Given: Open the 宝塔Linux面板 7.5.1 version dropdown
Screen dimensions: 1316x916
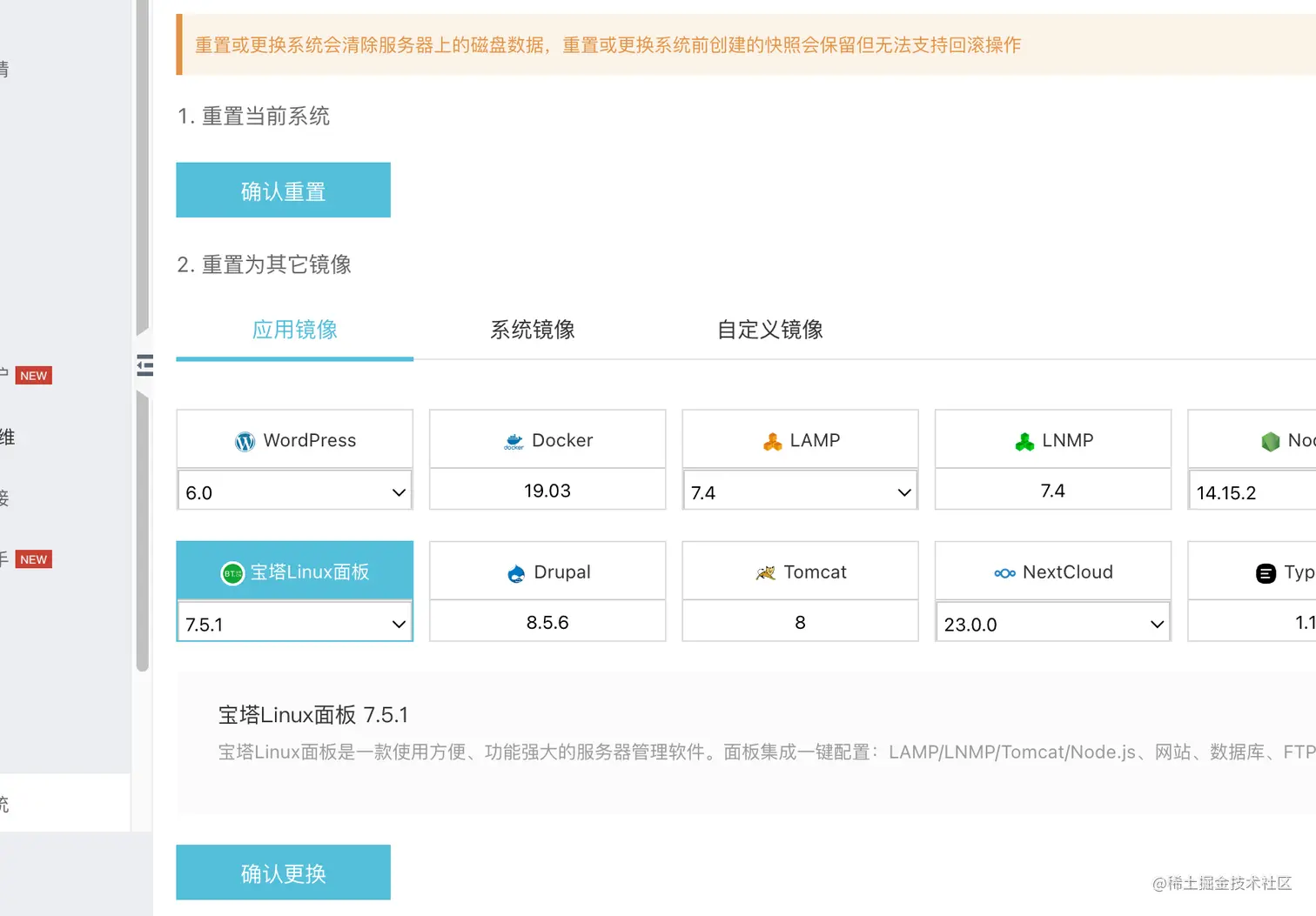Looking at the screenshot, I should [295, 624].
